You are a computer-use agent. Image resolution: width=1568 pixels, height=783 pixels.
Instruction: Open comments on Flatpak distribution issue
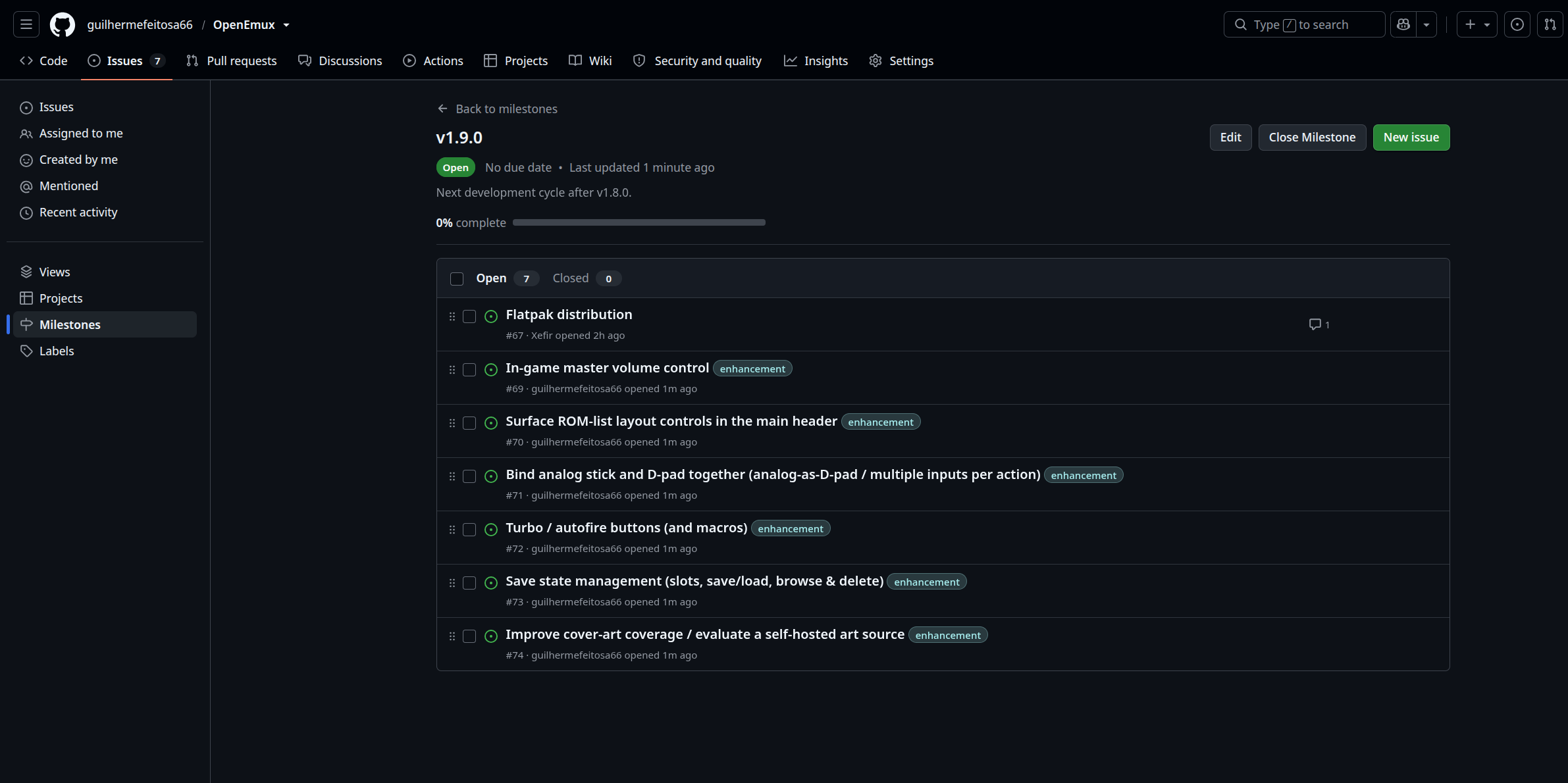tap(1319, 324)
